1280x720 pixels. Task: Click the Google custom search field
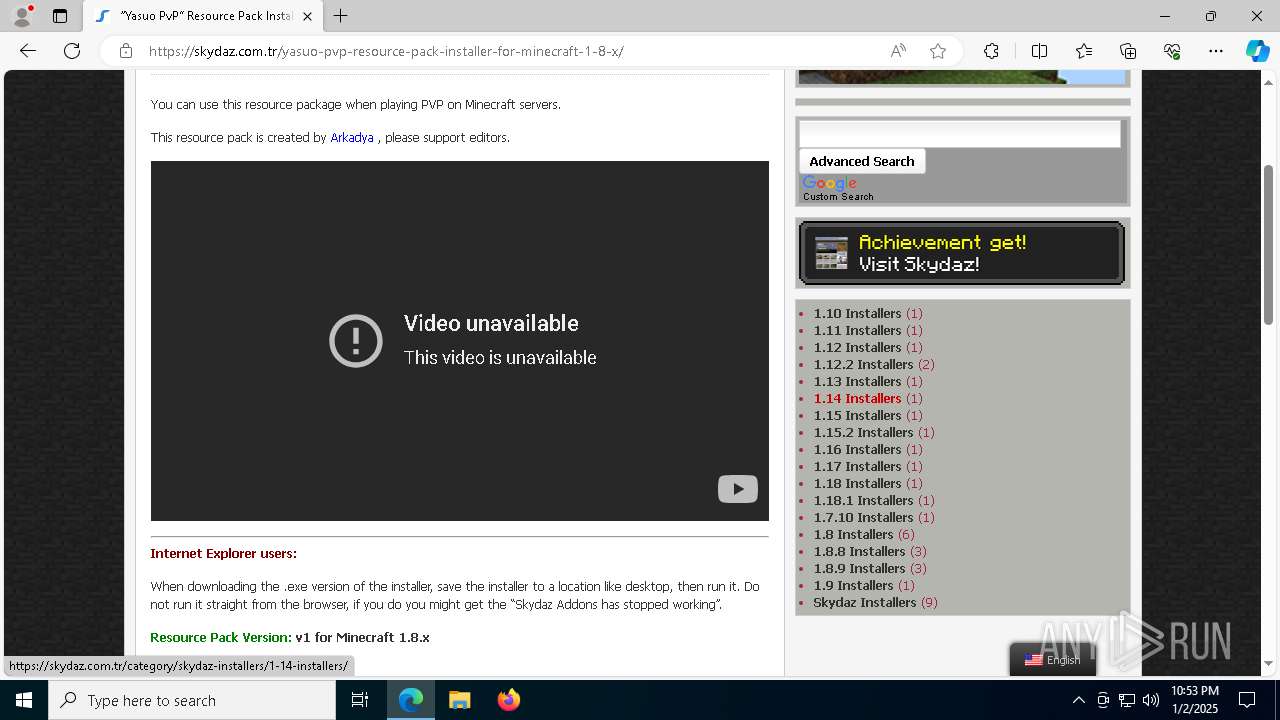(x=960, y=134)
